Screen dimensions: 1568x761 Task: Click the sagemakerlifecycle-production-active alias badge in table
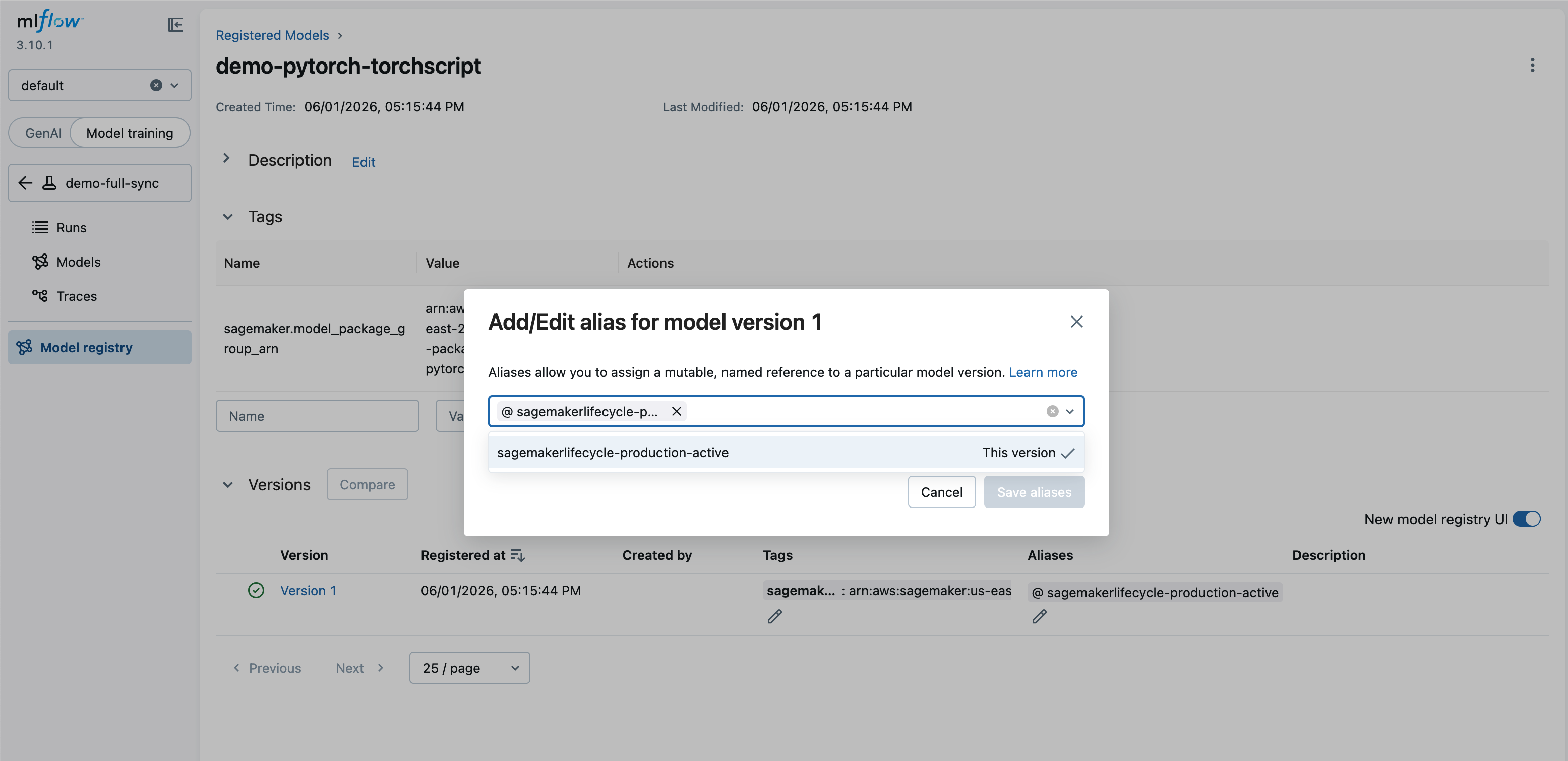[x=1155, y=593]
